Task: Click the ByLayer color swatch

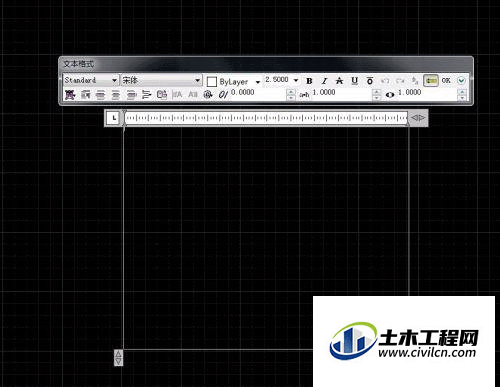Action: (x=212, y=82)
